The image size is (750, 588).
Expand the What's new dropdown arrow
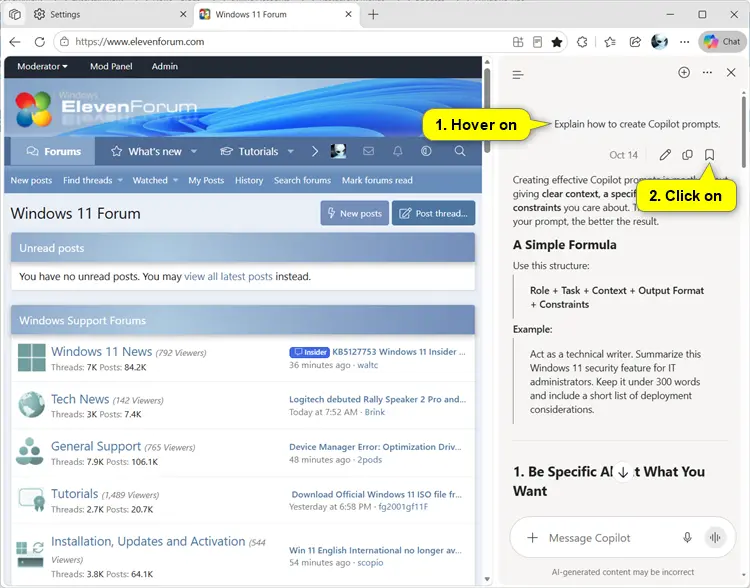click(194, 152)
